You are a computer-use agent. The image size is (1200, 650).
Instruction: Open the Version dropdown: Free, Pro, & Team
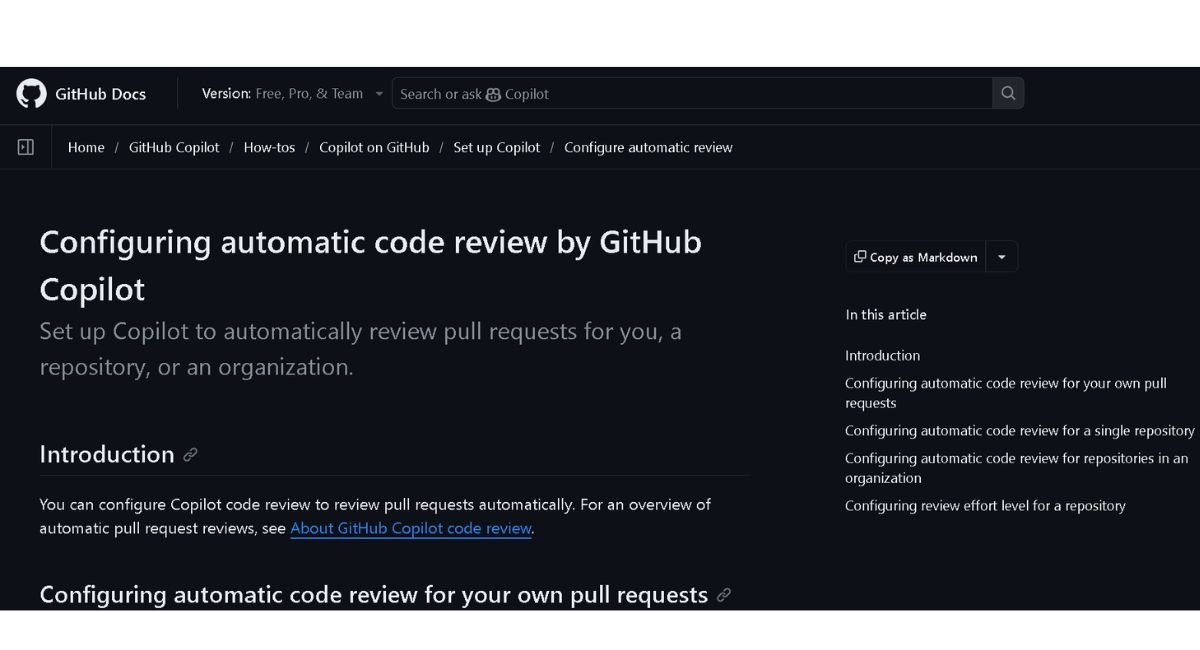coord(293,93)
